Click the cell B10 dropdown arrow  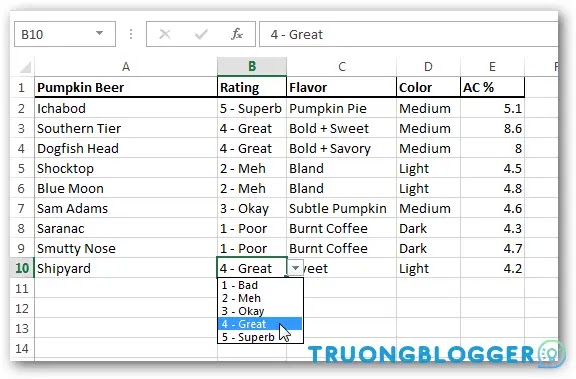coord(295,268)
